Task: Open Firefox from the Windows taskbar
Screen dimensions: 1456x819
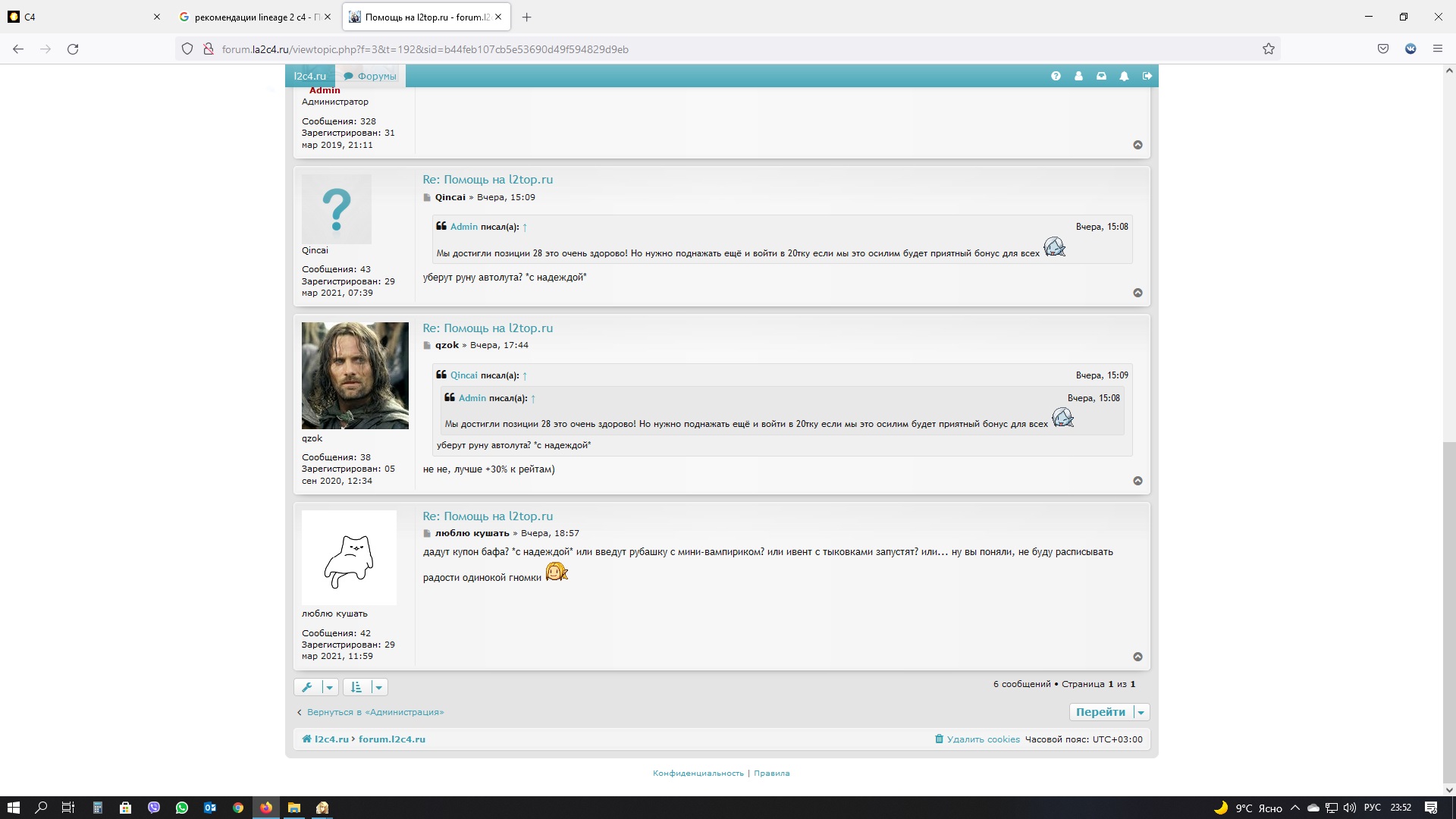Action: pyautogui.click(x=266, y=808)
